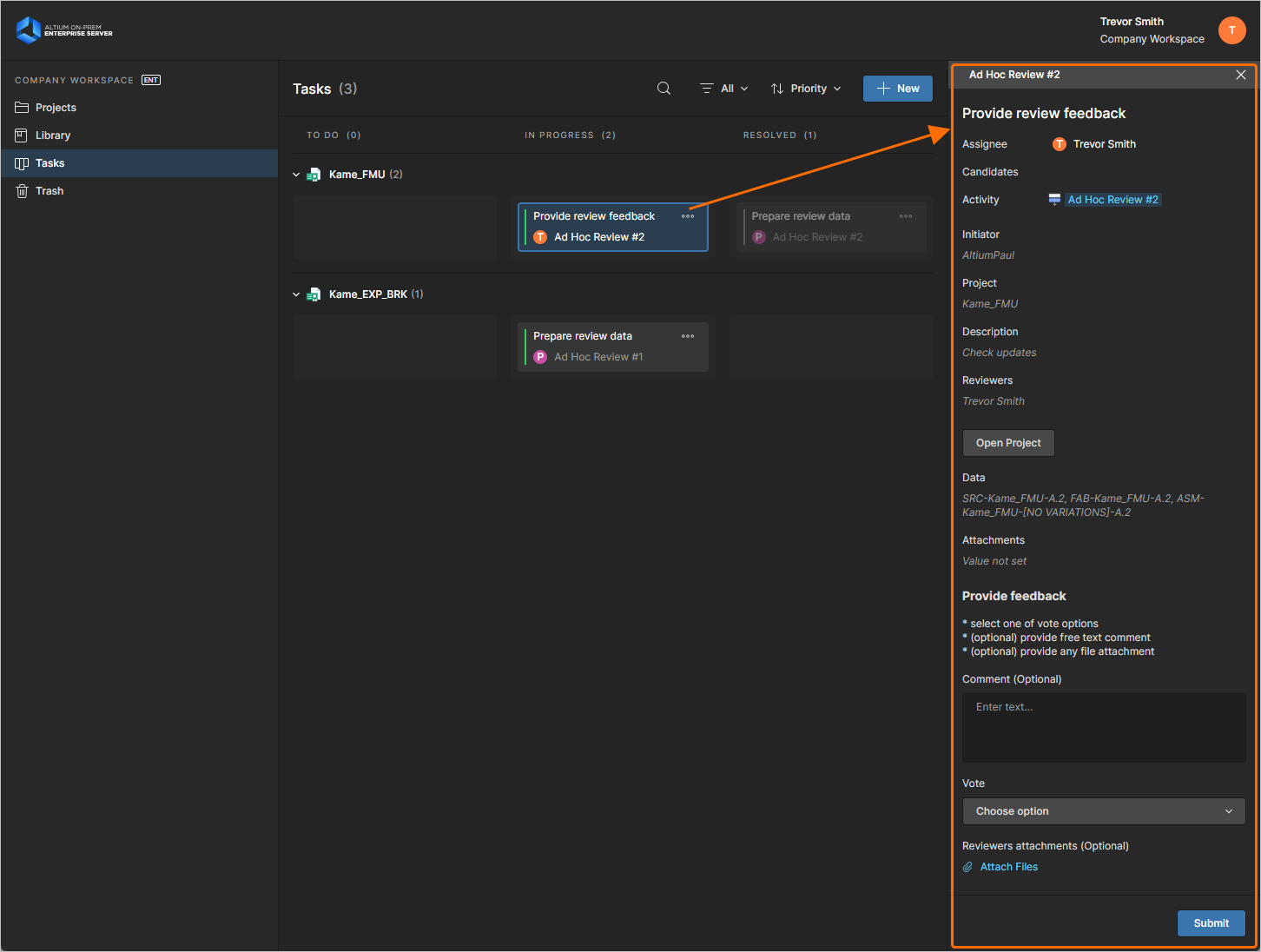
Task: Click the Kame_FMU project icon
Action: point(314,175)
